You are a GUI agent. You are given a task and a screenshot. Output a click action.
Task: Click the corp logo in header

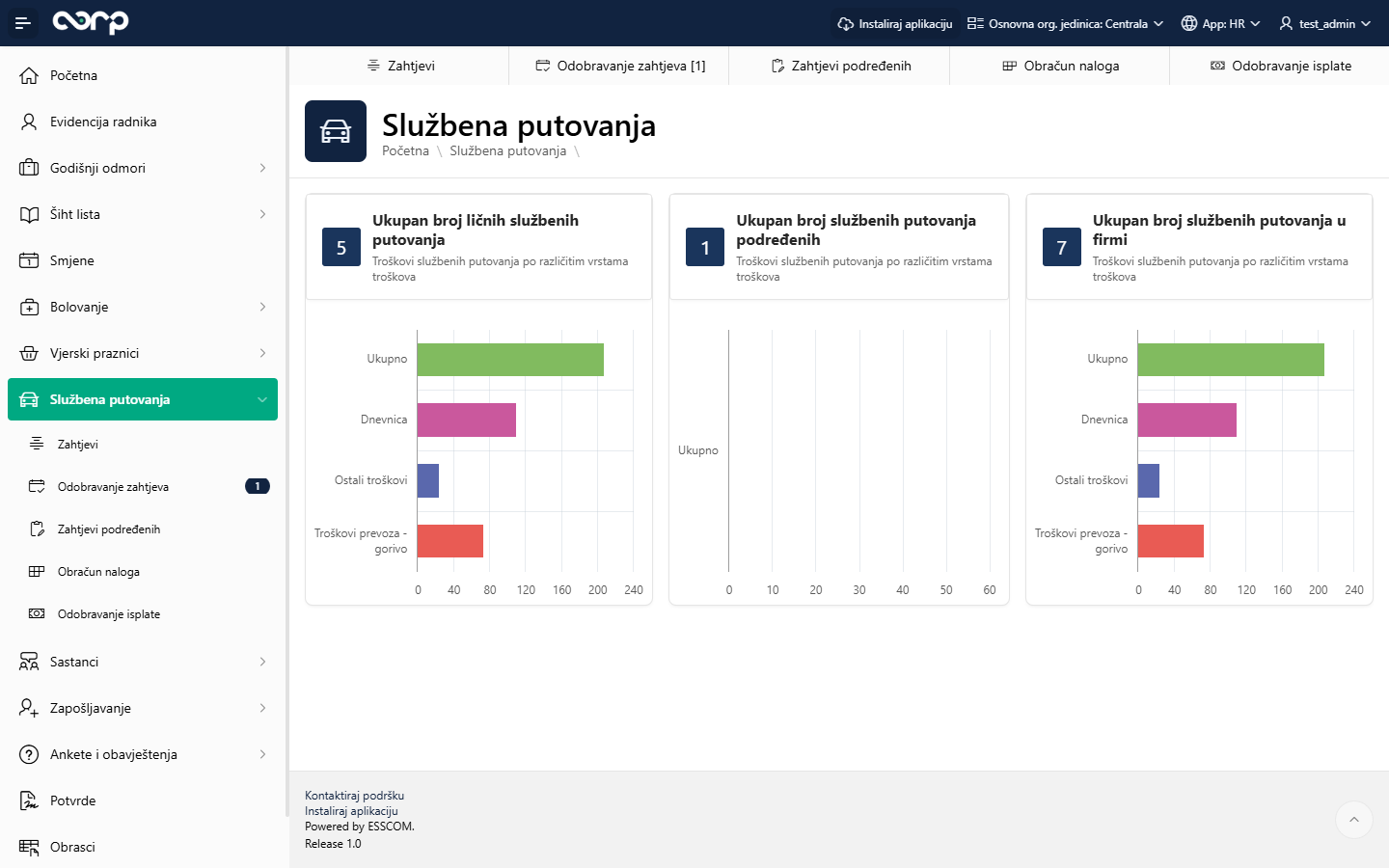91,22
